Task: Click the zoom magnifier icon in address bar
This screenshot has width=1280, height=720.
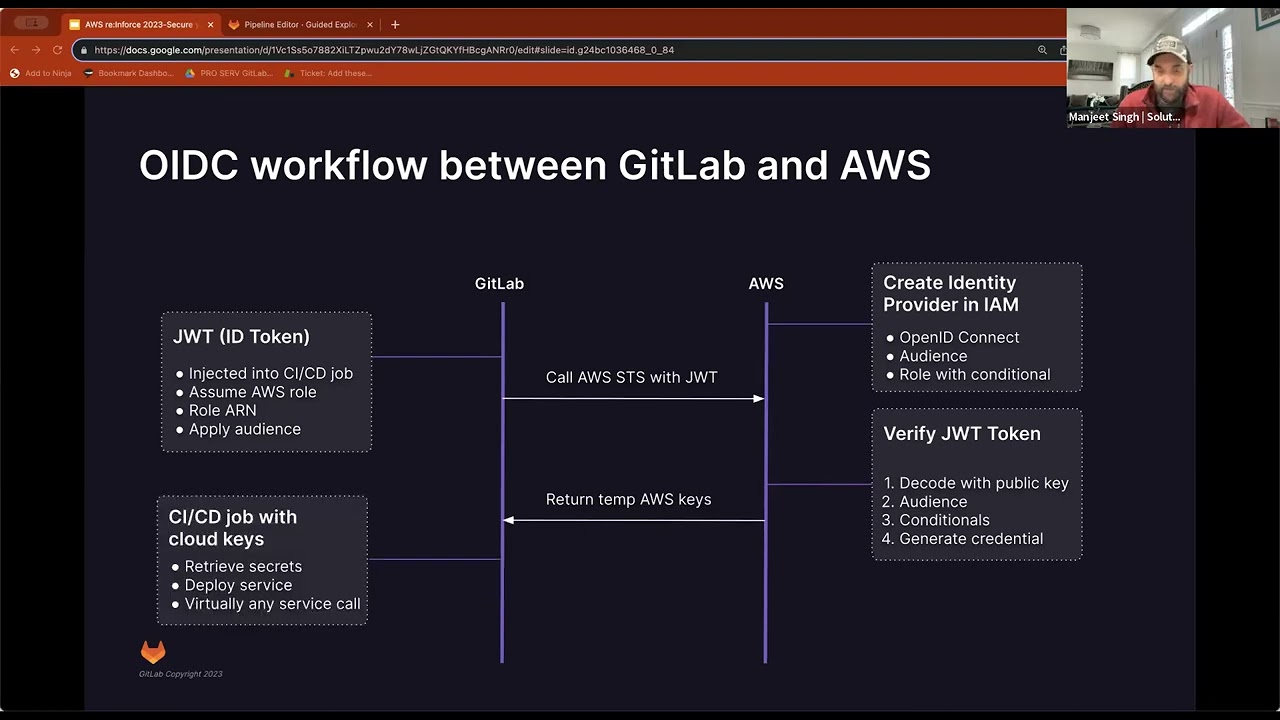Action: (1042, 50)
